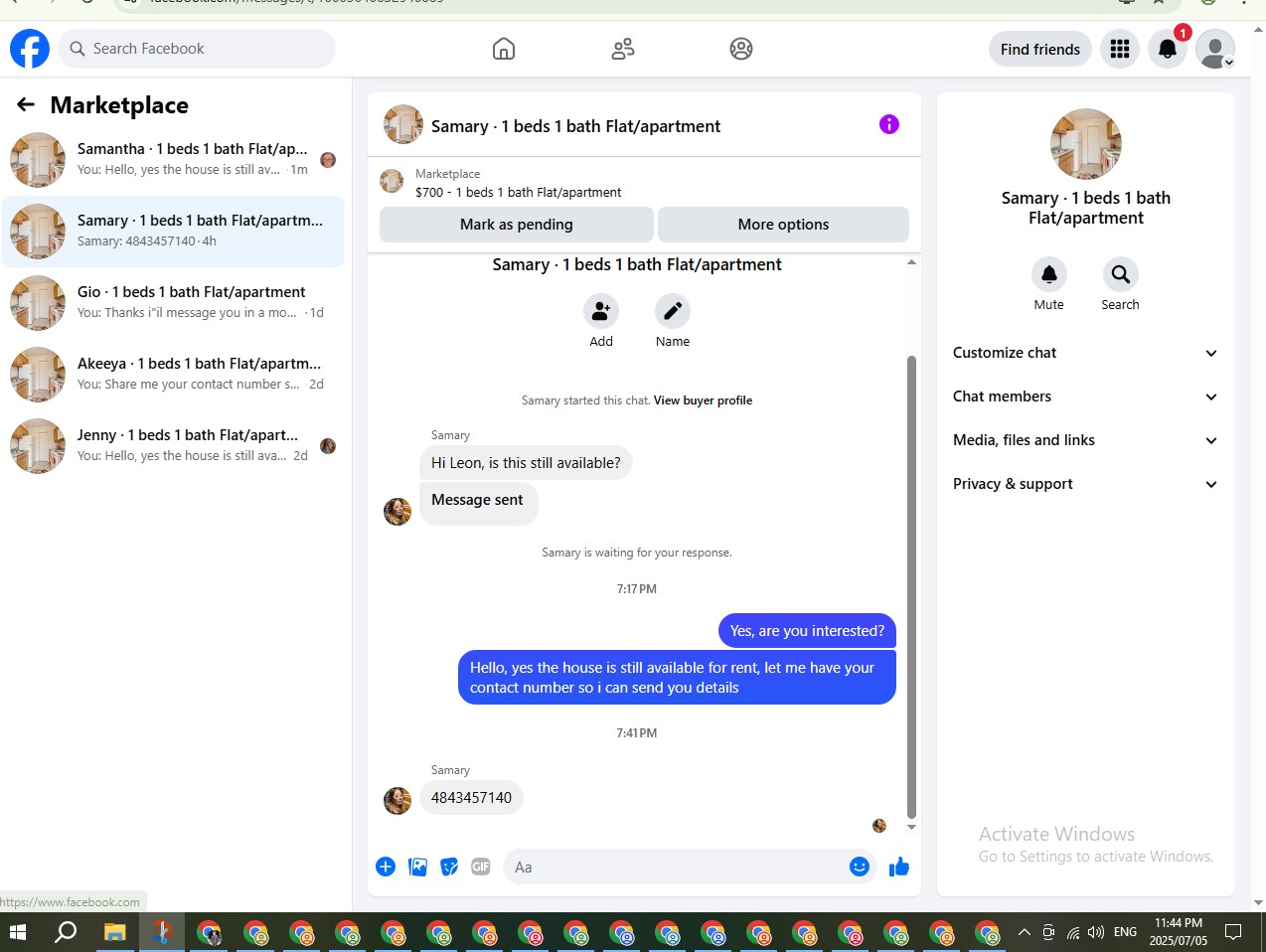
Task: Expand Media, files and links section
Action: click(1086, 440)
